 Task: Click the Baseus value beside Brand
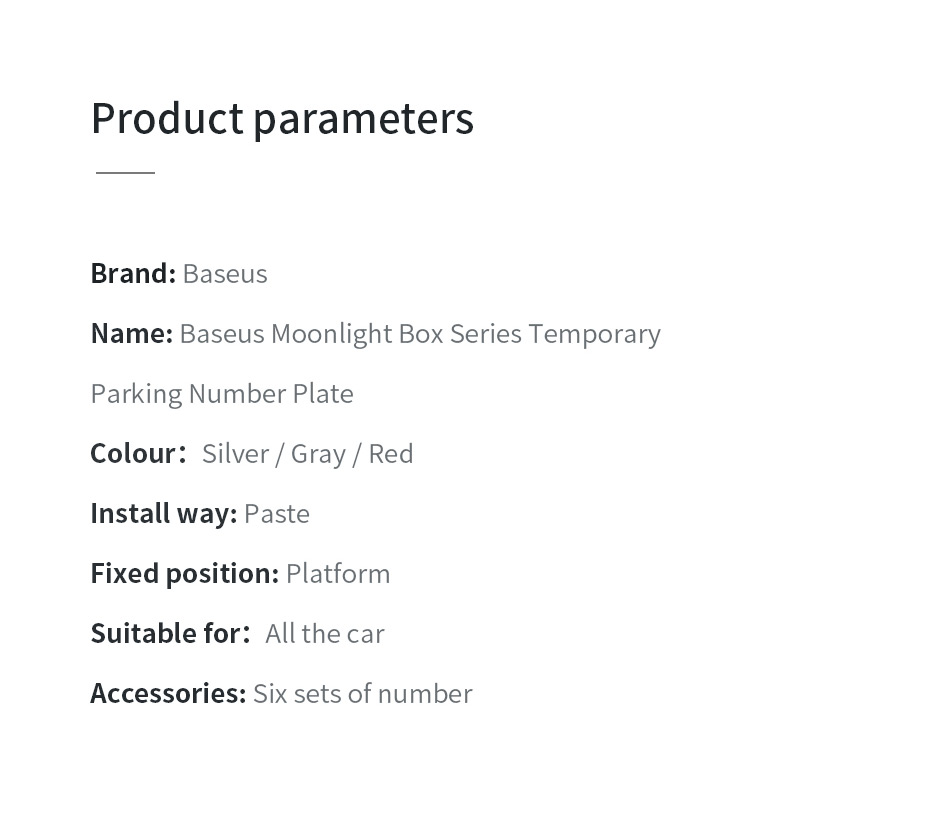[x=225, y=273]
